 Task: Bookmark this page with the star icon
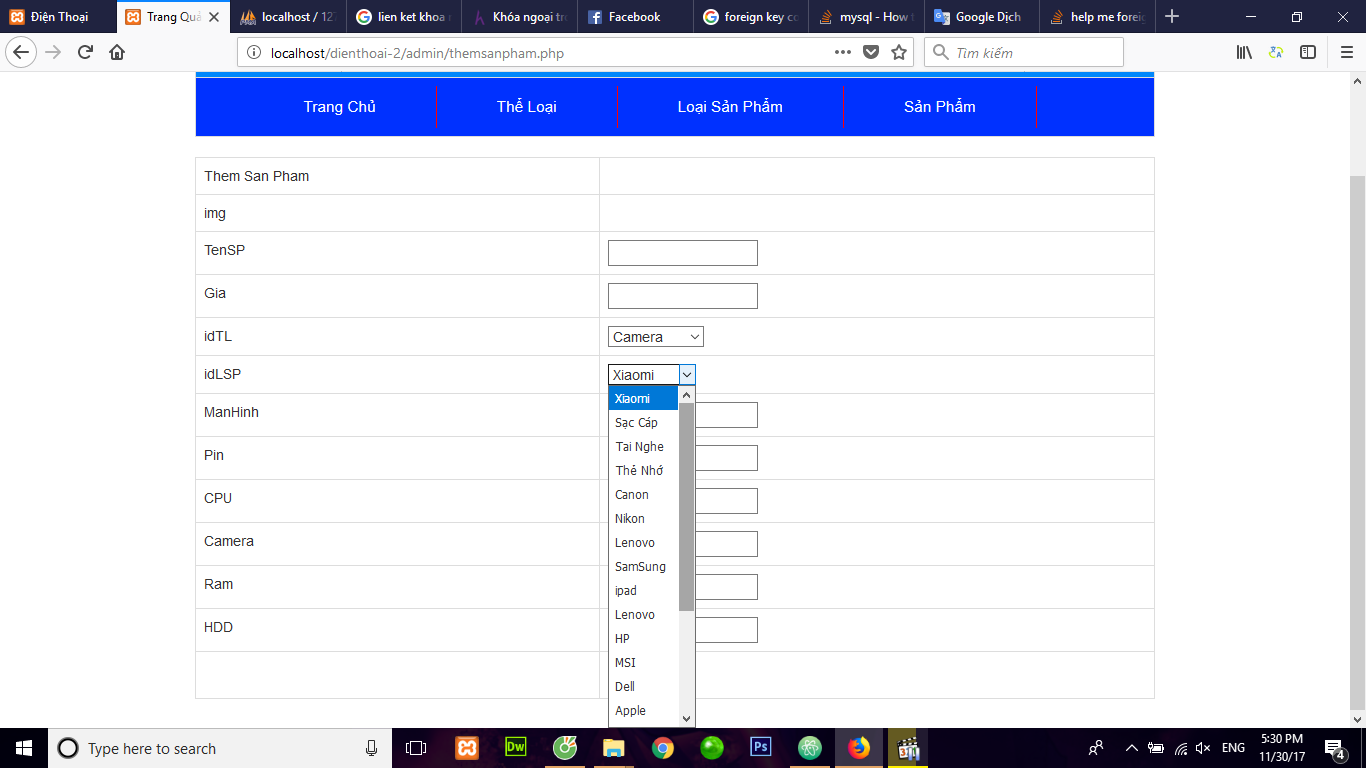pos(899,53)
